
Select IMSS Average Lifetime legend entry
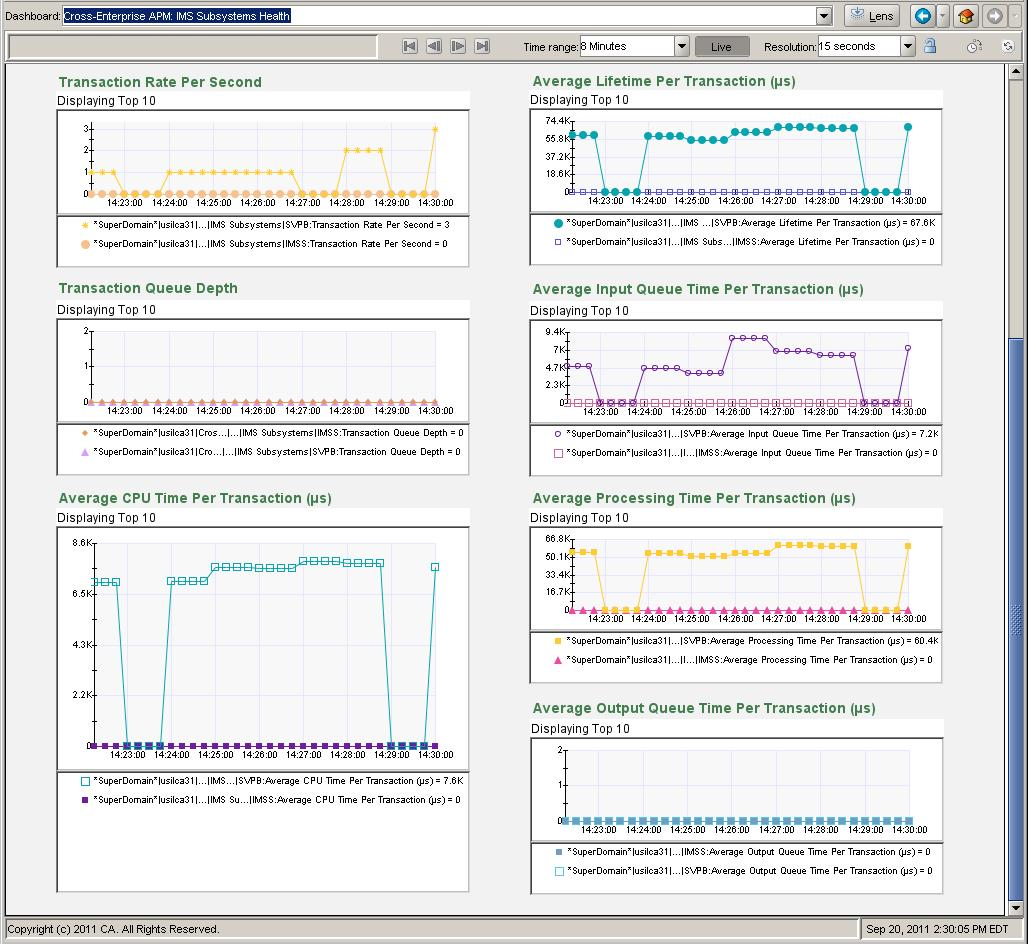745,242
